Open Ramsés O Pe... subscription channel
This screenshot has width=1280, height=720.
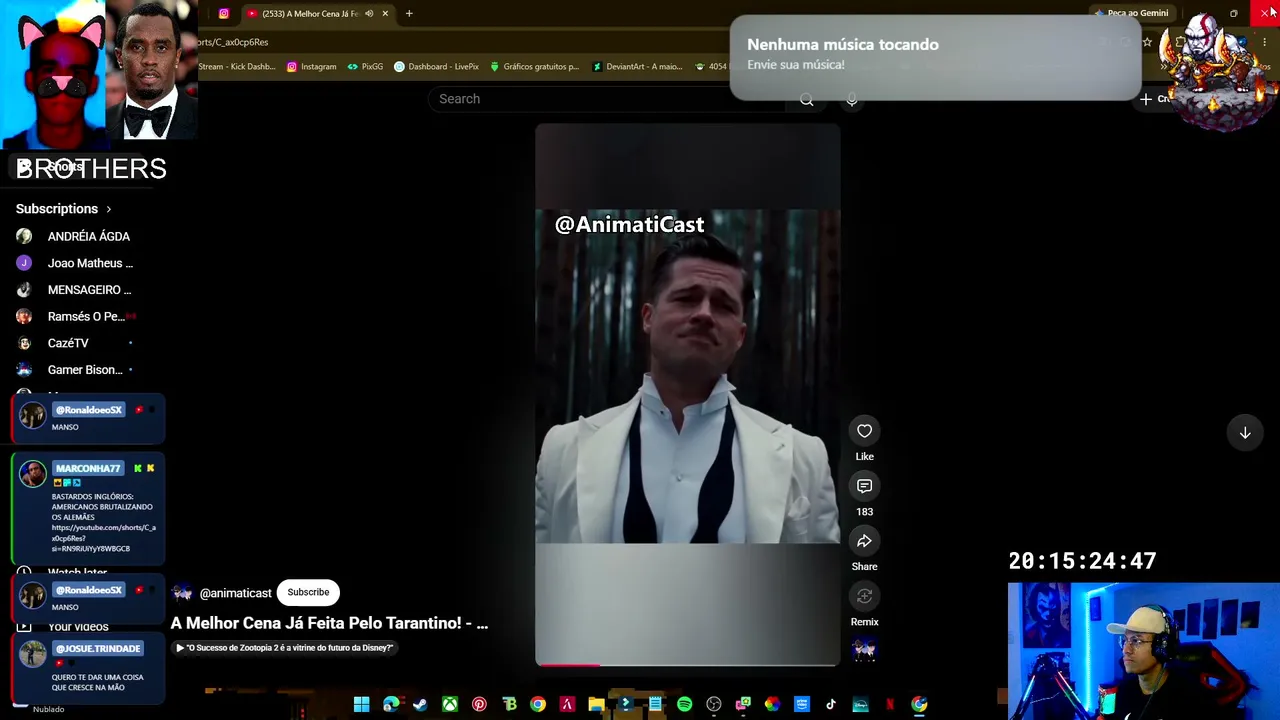pos(88,316)
